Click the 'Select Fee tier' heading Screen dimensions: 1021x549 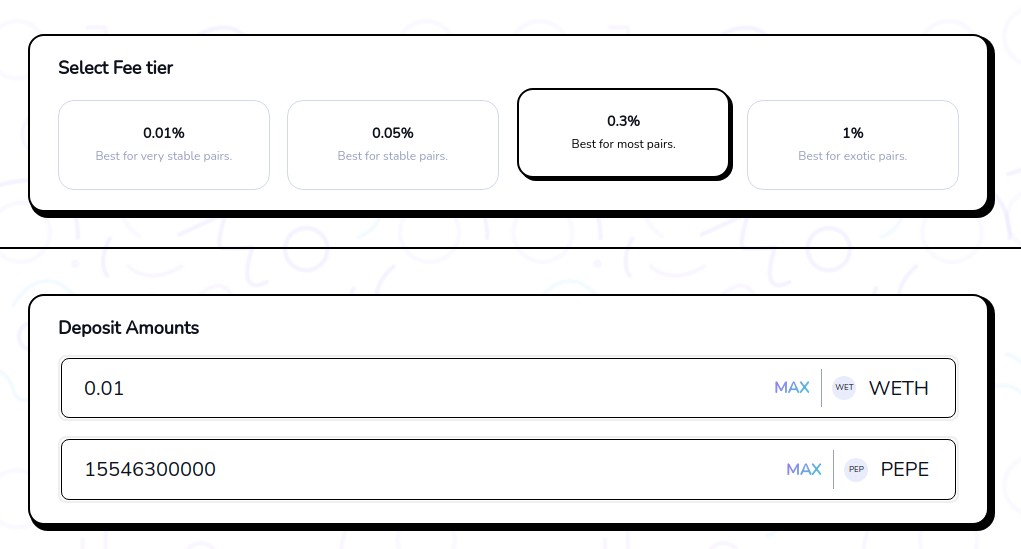point(116,68)
